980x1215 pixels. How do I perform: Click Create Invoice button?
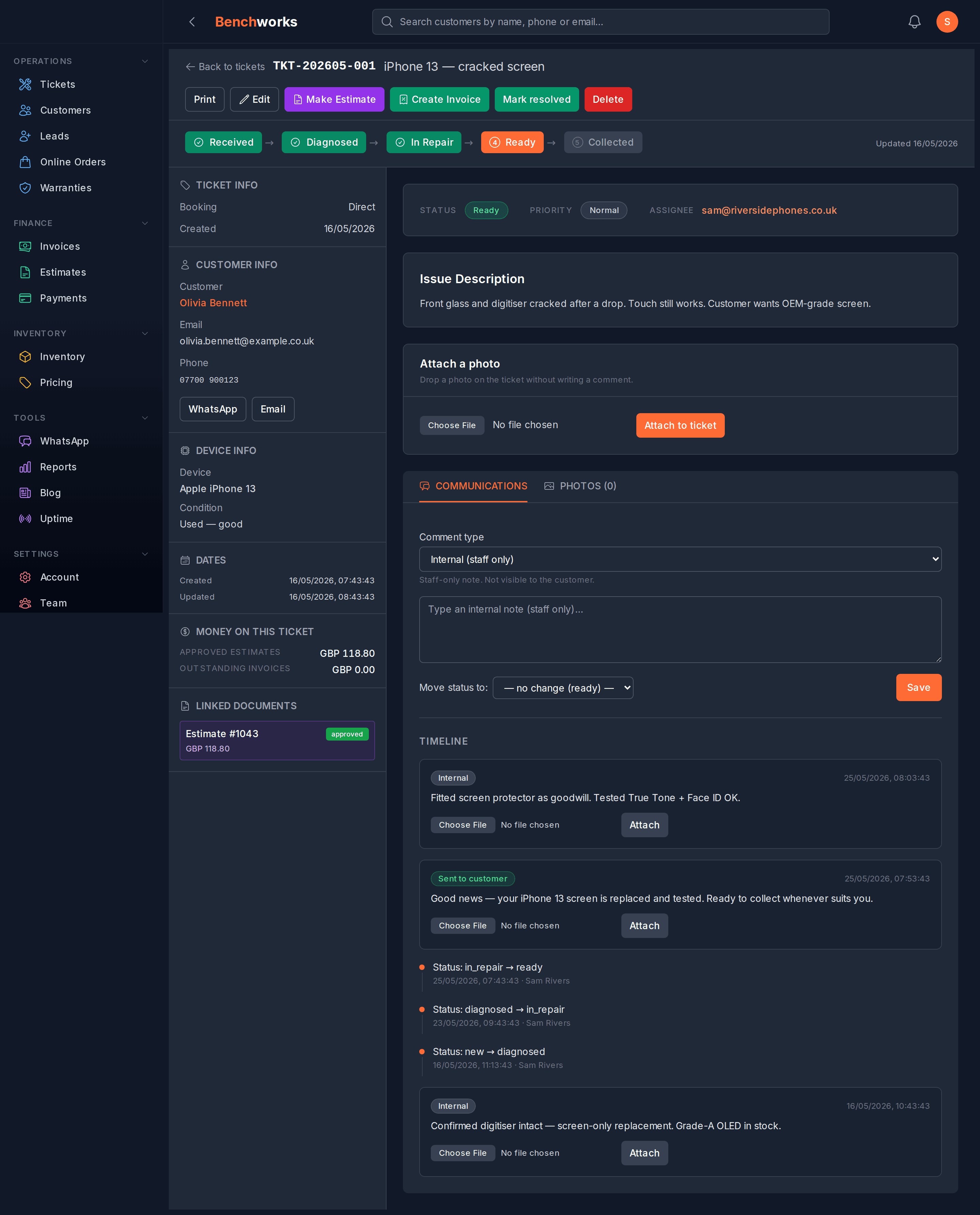pyautogui.click(x=440, y=100)
